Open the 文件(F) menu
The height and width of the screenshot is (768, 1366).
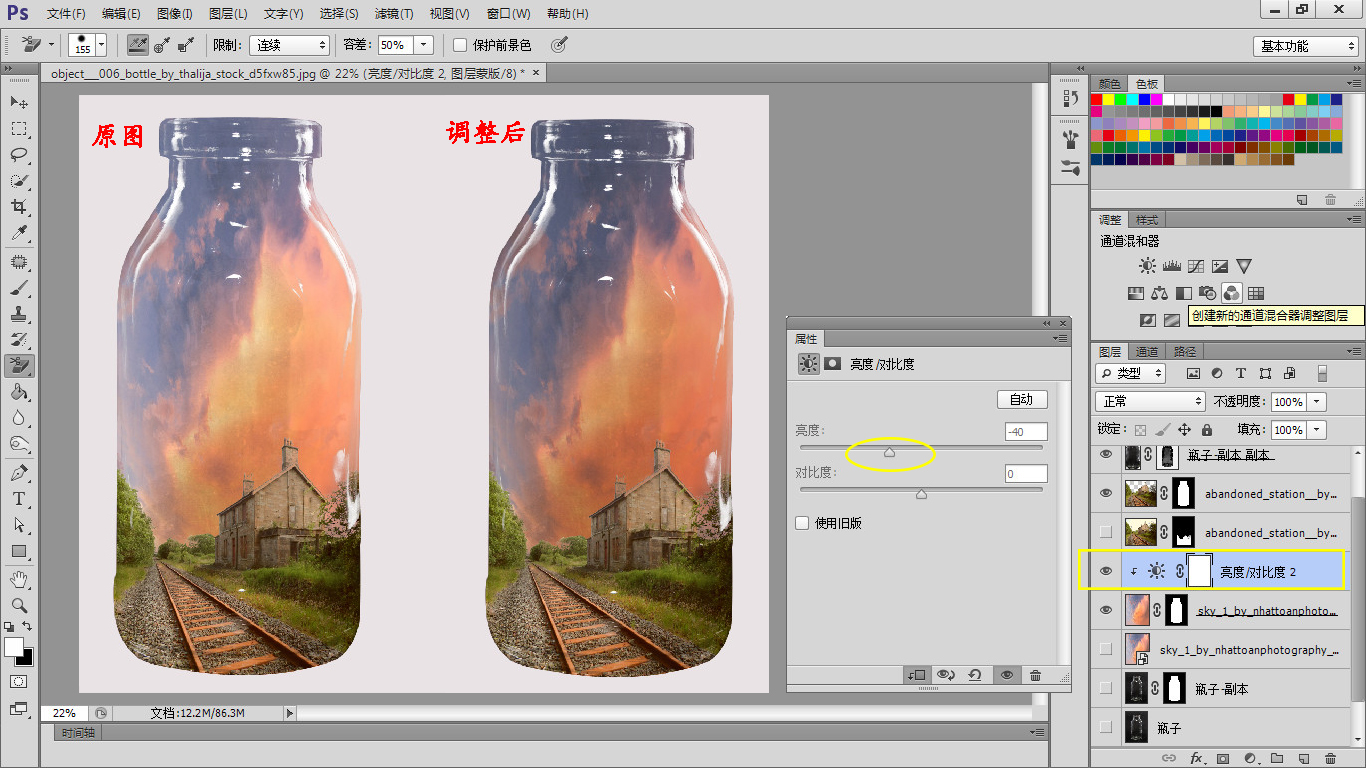coord(66,14)
